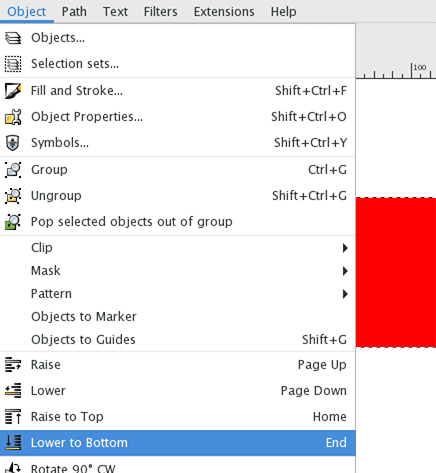Screen dimensions: 436x473
Task: Open the Filters menu
Action: (x=160, y=12)
